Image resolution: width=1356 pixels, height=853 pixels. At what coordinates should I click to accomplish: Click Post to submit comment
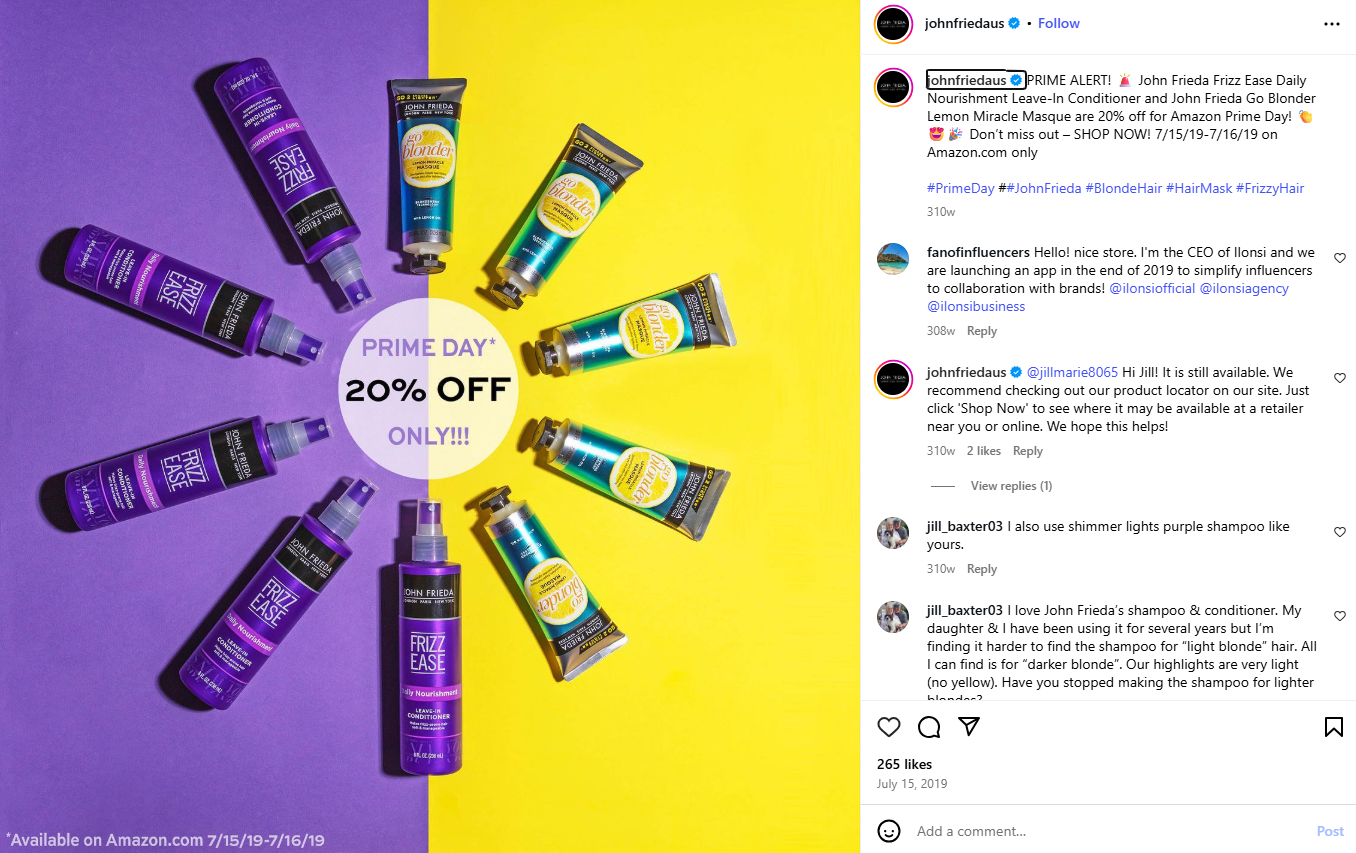click(1330, 831)
